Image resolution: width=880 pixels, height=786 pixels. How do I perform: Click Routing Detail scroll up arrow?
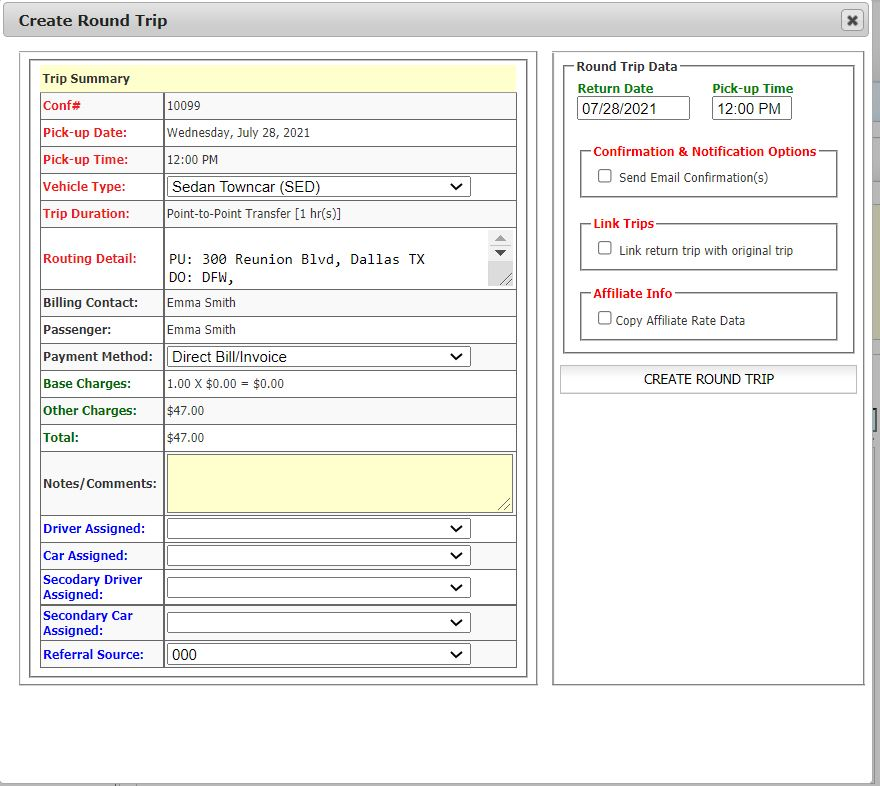(x=500, y=238)
